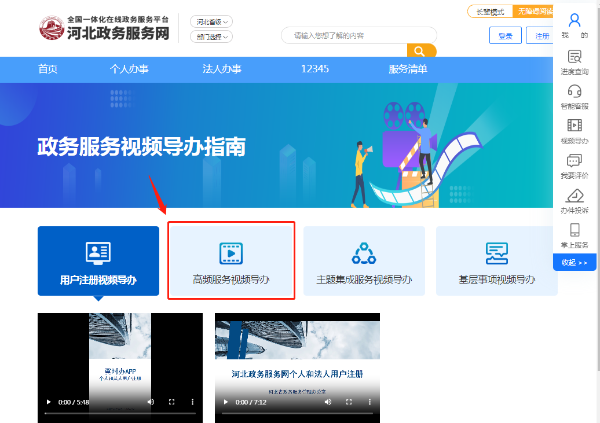600x423 pixels.
Task: Click the 注册 register button
Action: pyautogui.click(x=540, y=36)
